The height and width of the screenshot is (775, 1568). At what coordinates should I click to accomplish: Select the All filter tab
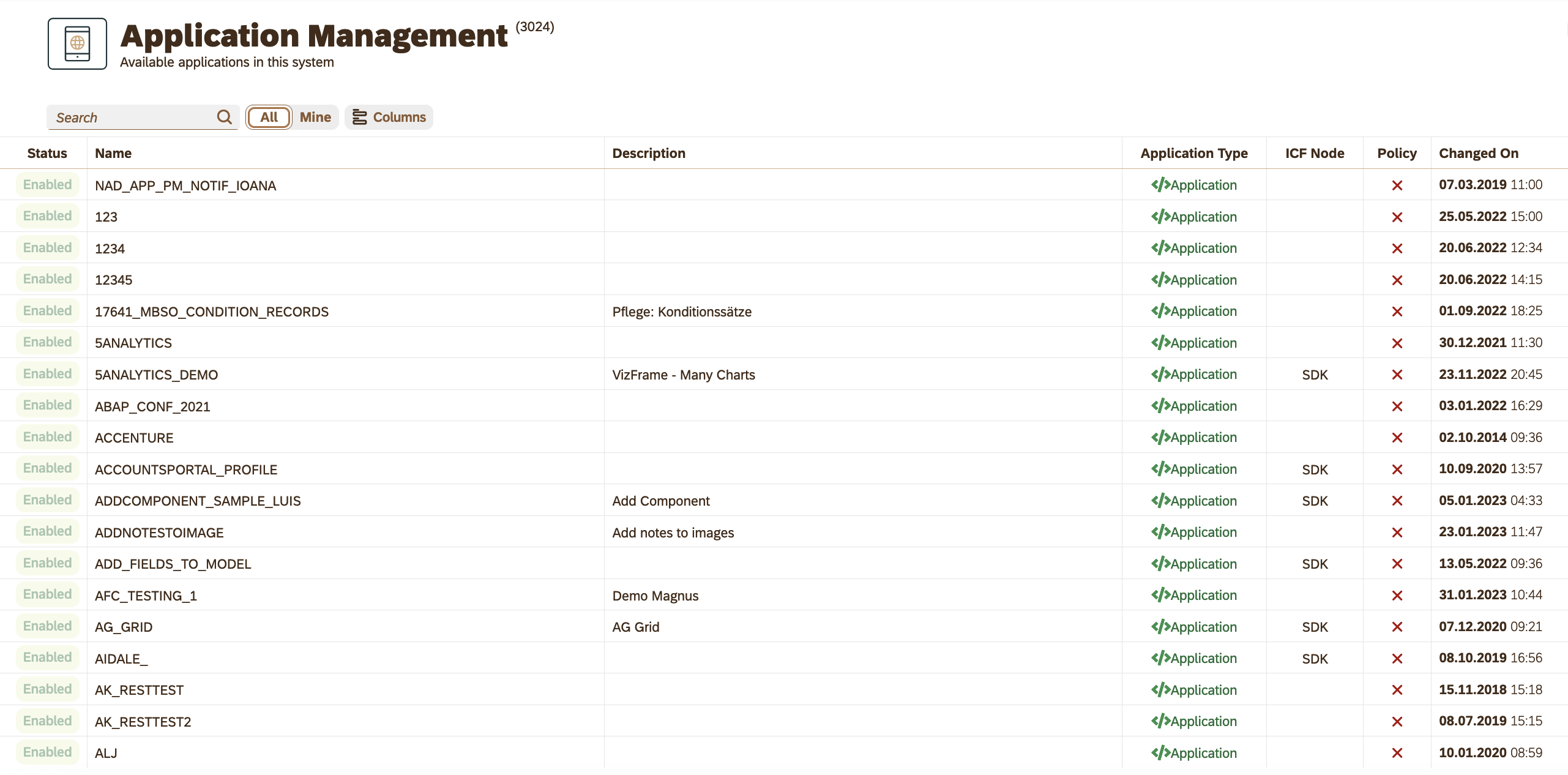click(x=268, y=117)
